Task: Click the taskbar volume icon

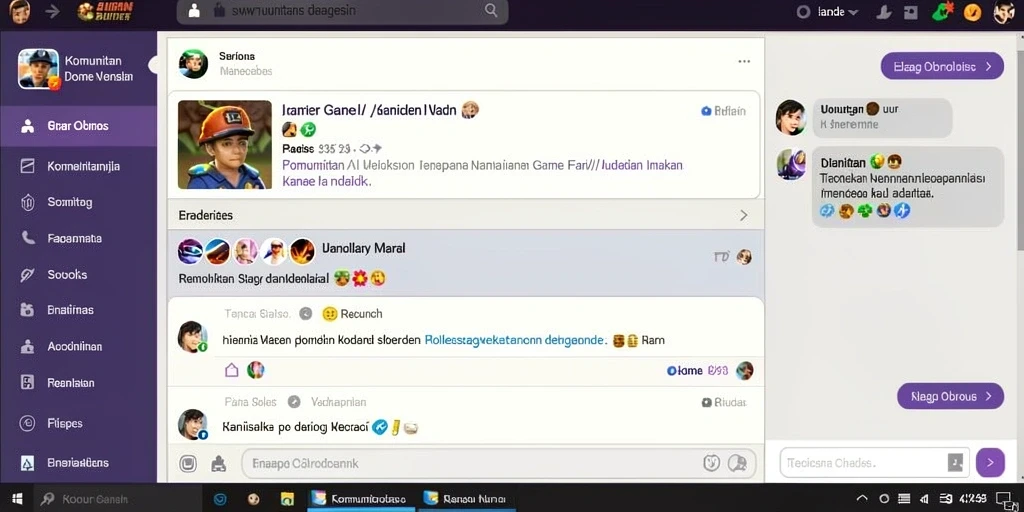Action: 923,499
